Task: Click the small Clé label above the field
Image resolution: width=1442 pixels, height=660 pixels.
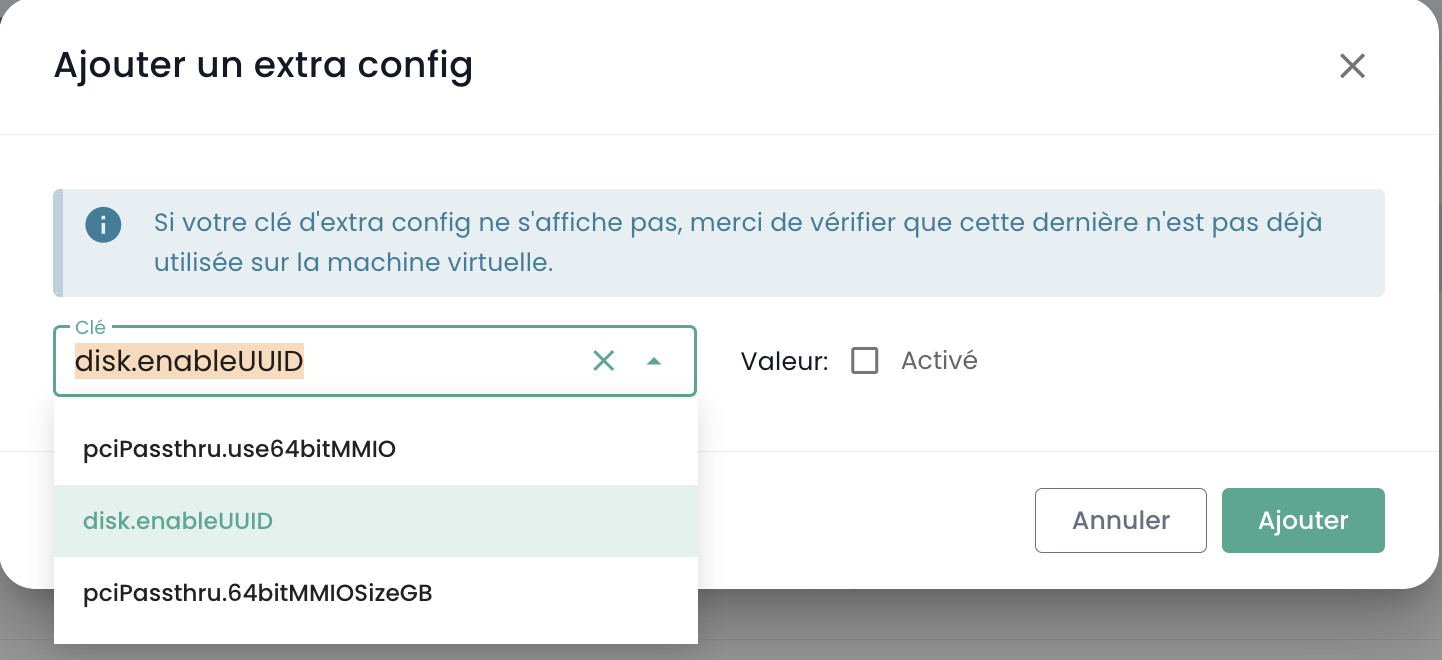Action: 90,328
